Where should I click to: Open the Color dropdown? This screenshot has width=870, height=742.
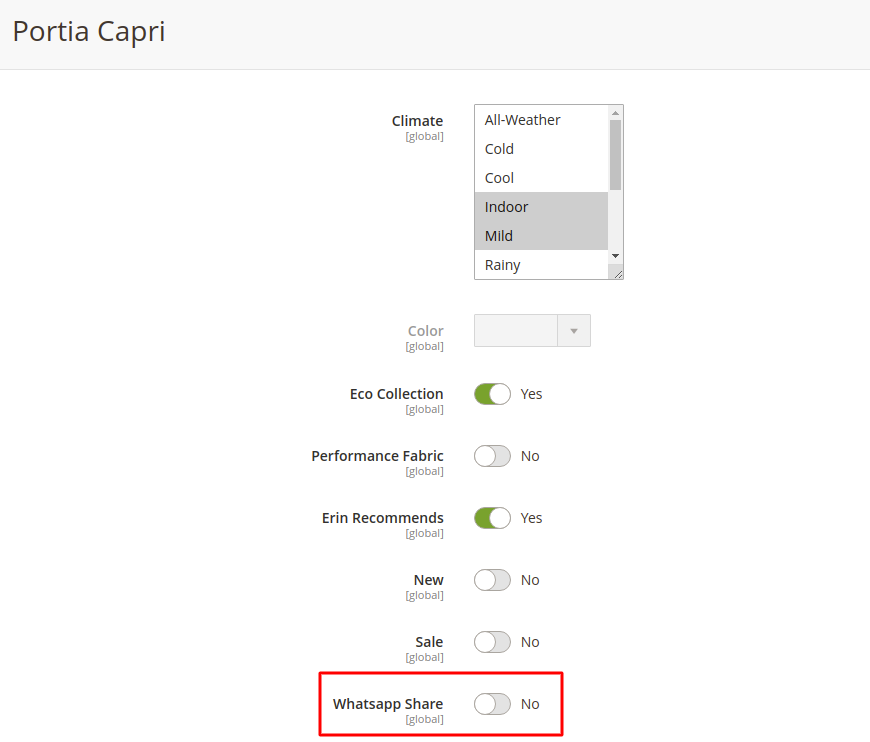point(520,330)
